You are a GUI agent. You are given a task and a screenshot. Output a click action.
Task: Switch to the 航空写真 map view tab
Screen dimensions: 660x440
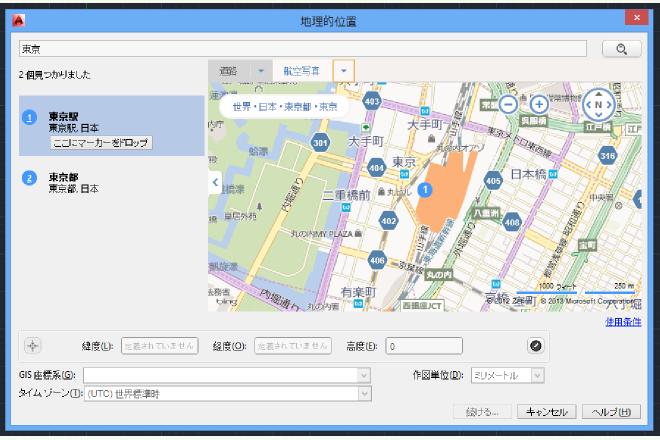(302, 71)
